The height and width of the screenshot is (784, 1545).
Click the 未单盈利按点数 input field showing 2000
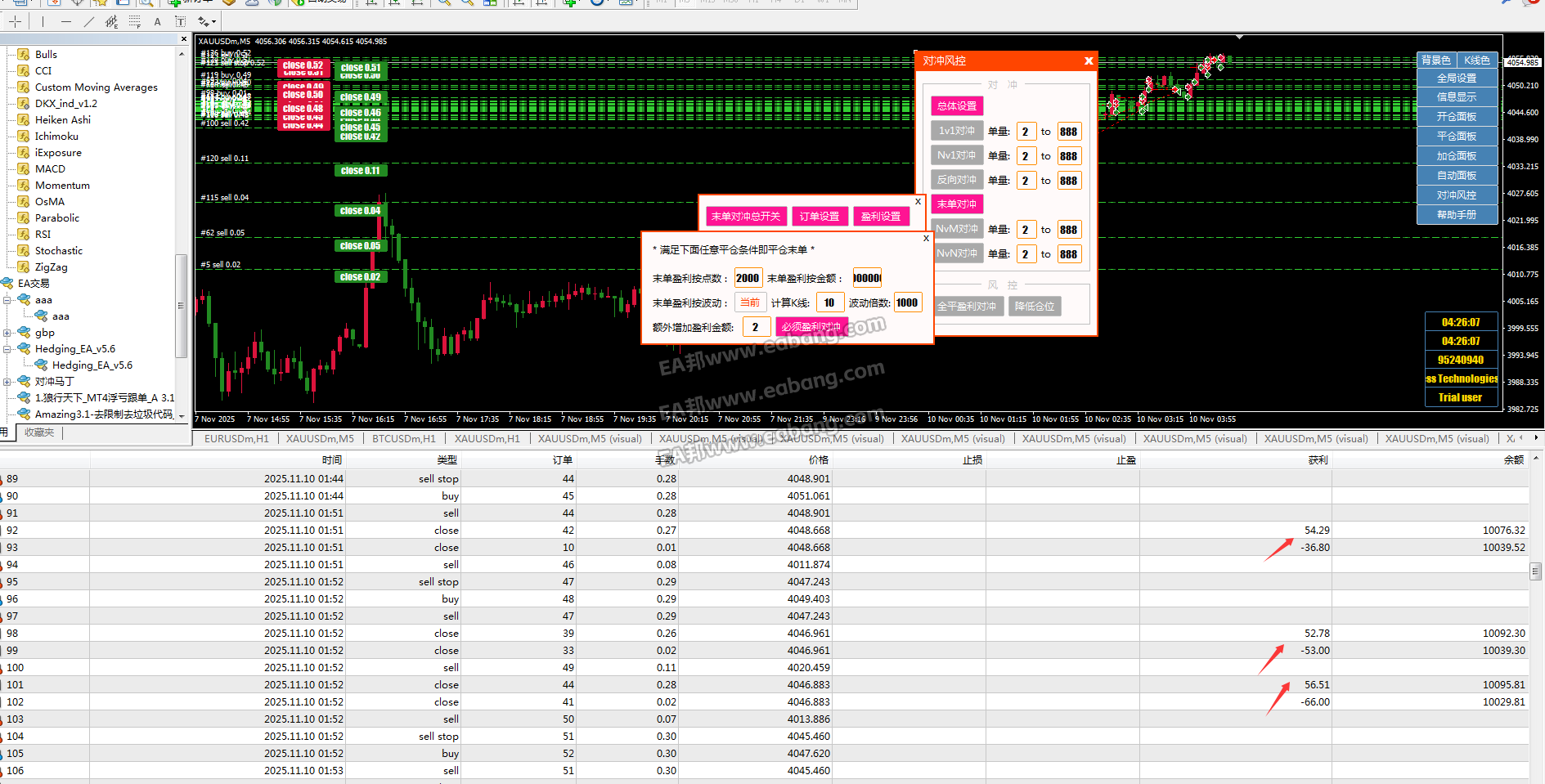[748, 278]
